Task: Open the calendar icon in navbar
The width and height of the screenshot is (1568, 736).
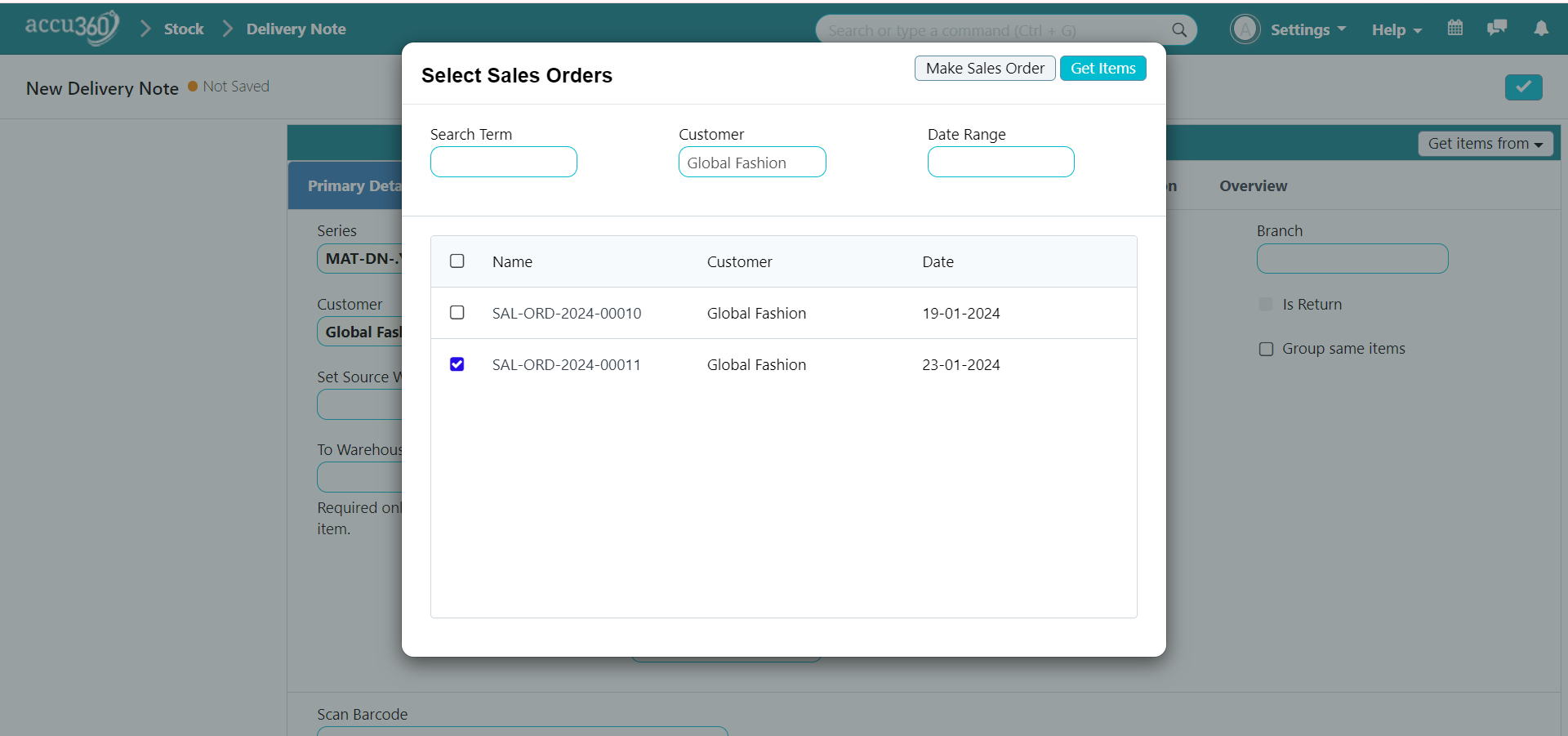Action: 1454,28
